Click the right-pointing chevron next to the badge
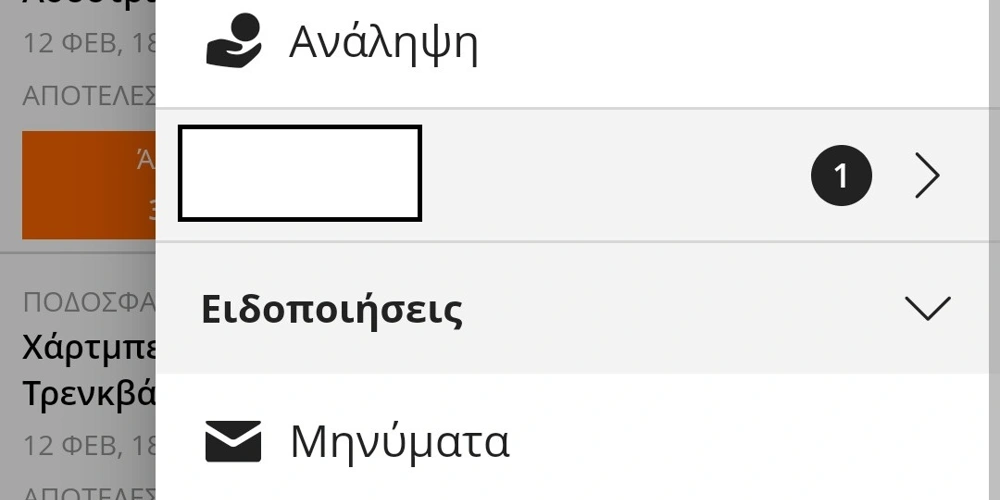Image resolution: width=1000 pixels, height=500 pixels. pos(928,176)
